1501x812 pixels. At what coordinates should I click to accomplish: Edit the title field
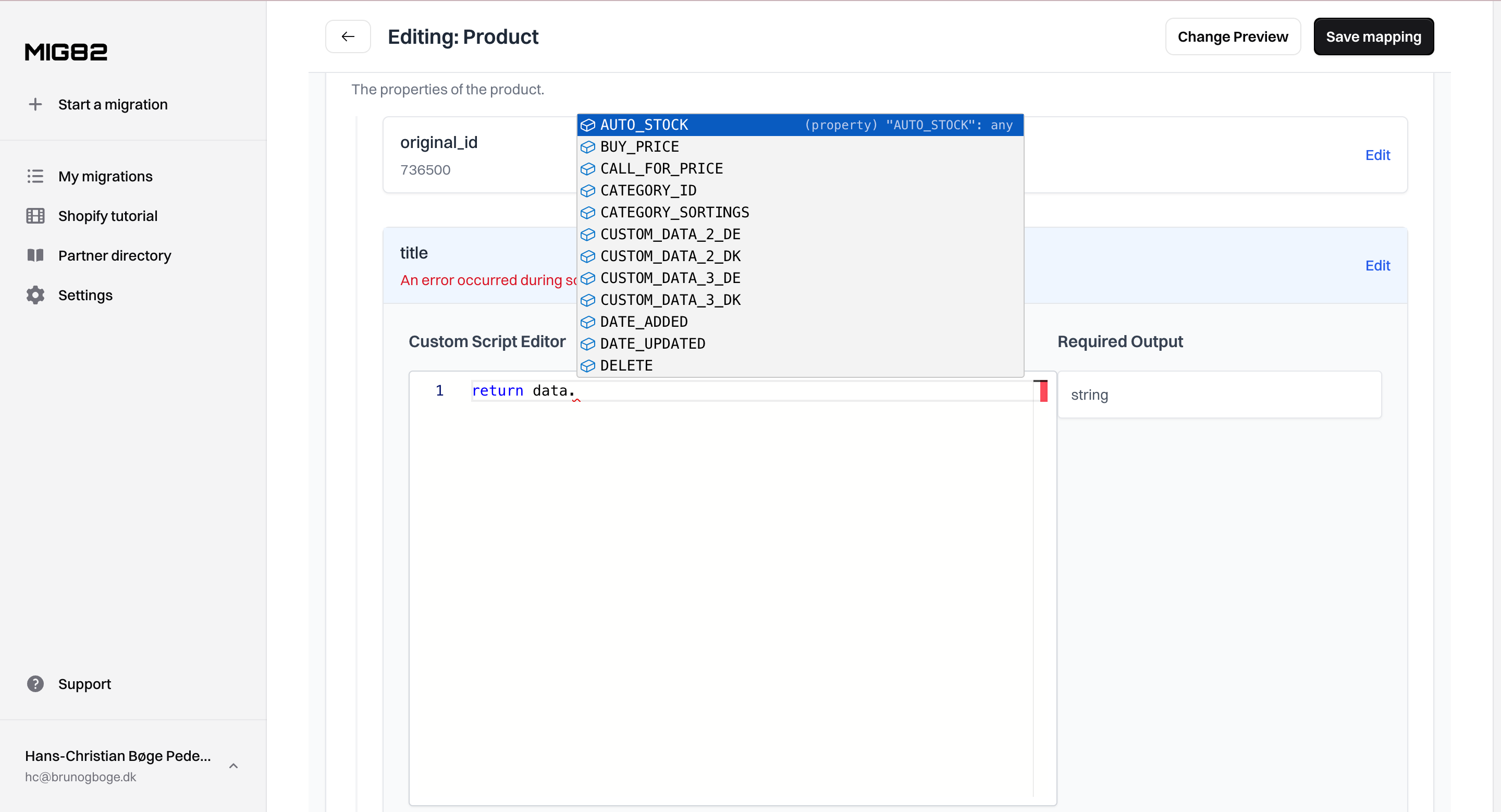[x=1377, y=266]
